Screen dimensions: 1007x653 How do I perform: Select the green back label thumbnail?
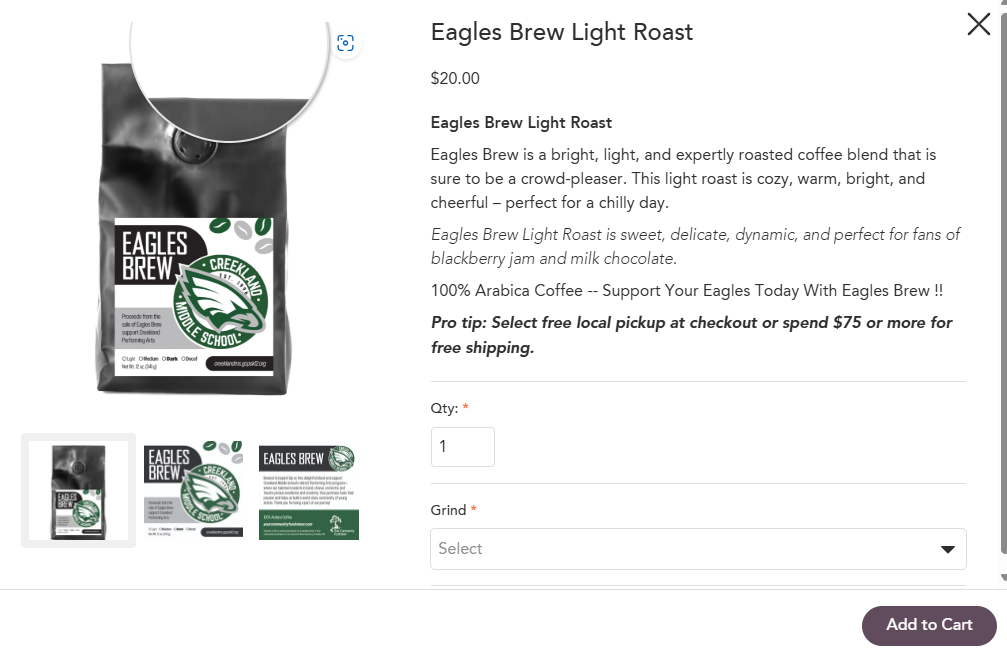point(309,492)
